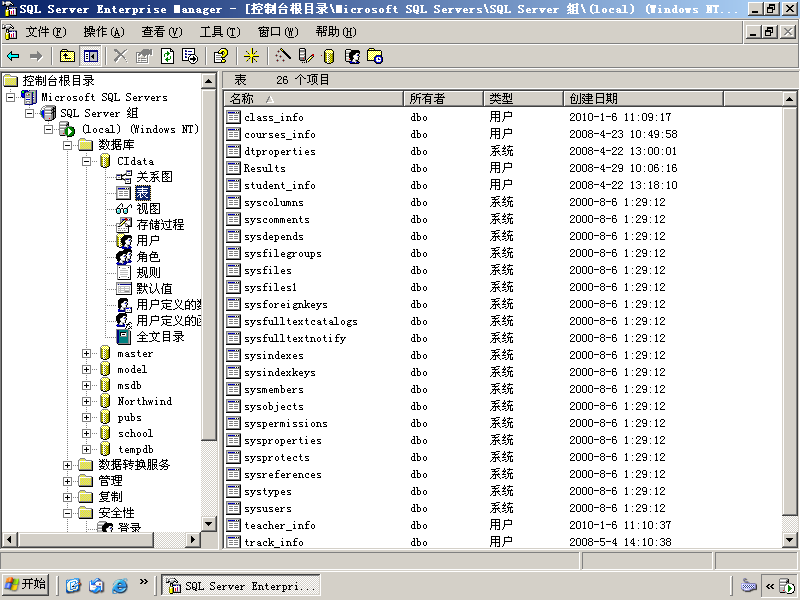The image size is (800, 600).
Task: Sort by the 创建日期 column header
Action: point(643,98)
